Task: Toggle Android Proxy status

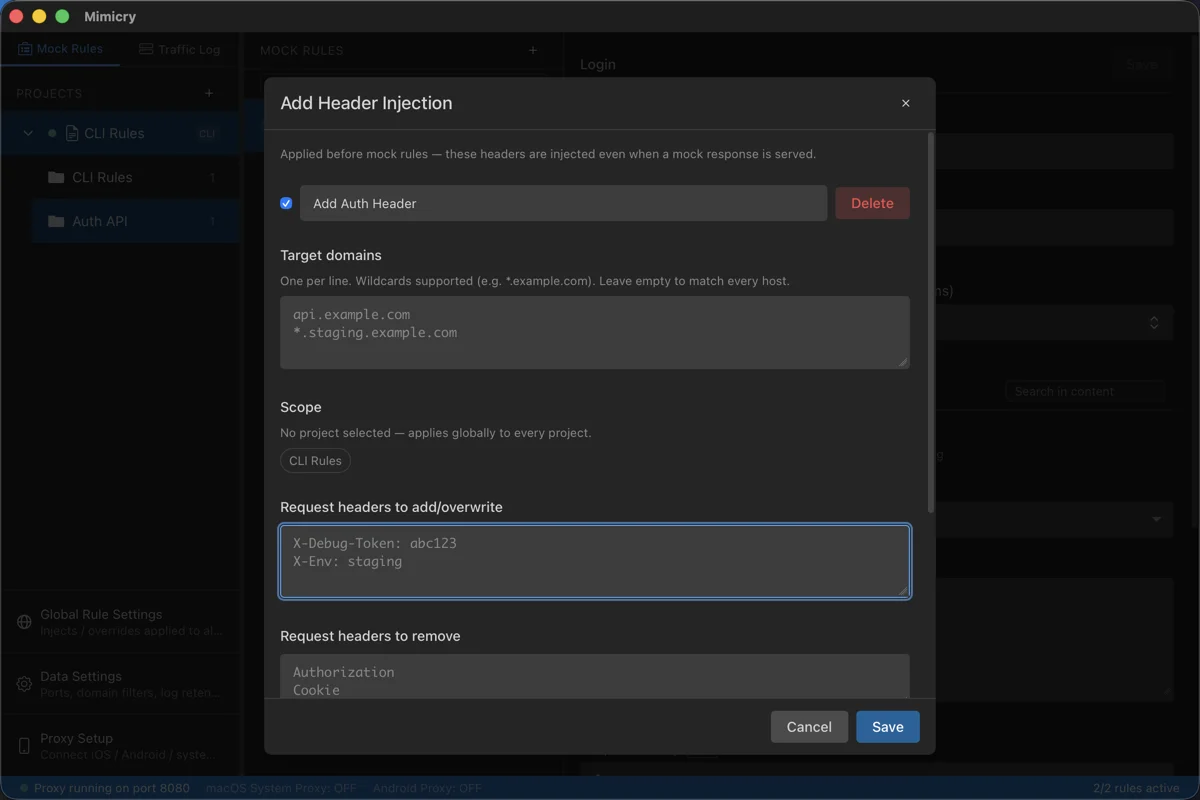Action: (x=427, y=788)
